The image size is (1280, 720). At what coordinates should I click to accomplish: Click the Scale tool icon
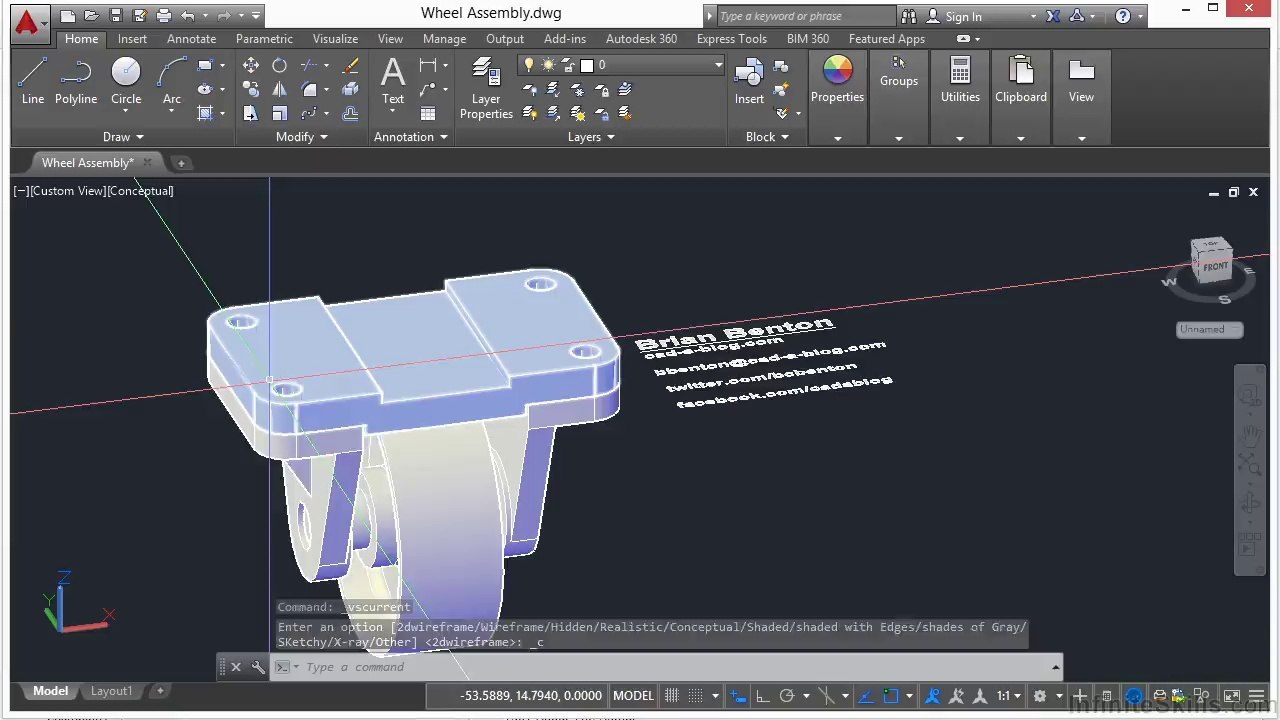click(x=280, y=113)
